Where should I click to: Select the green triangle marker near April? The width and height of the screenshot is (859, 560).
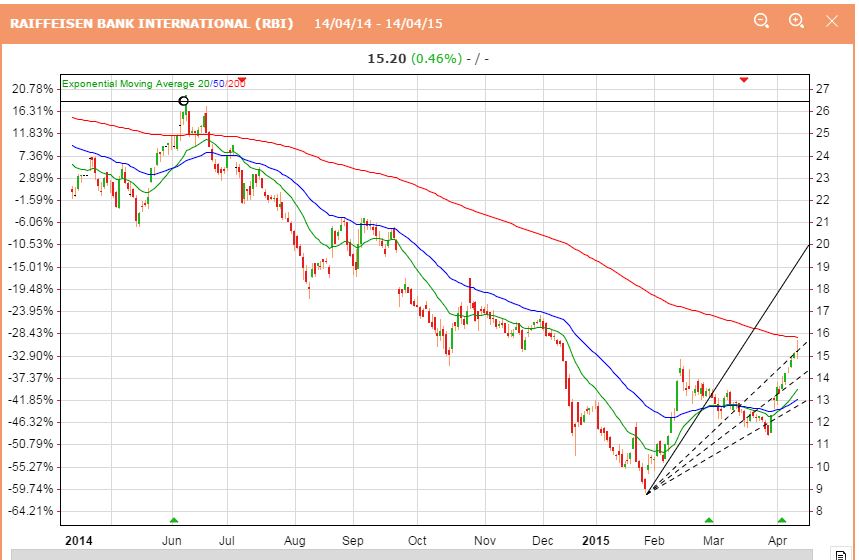point(782,520)
